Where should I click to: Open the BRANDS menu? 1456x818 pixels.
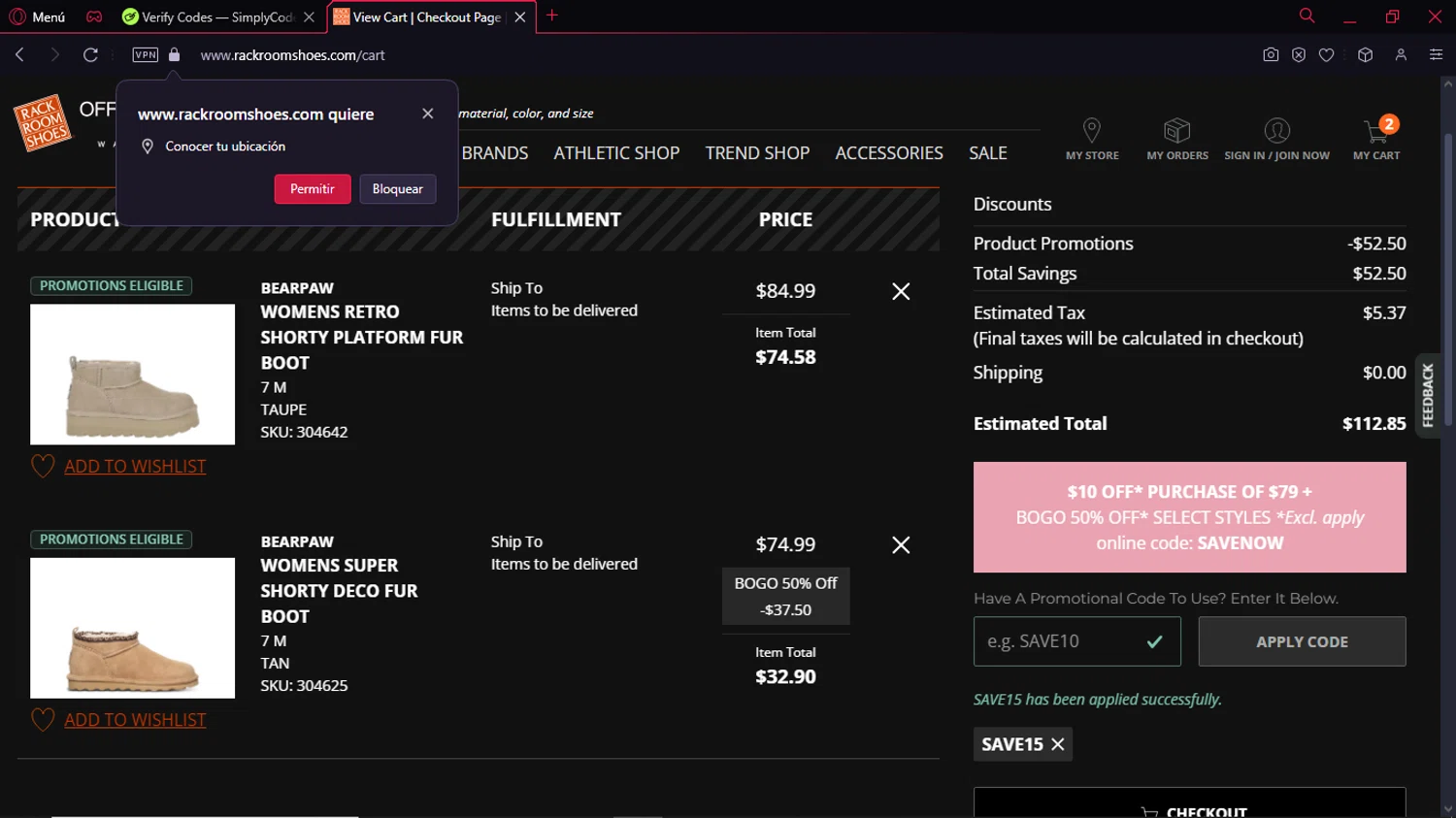coord(495,153)
